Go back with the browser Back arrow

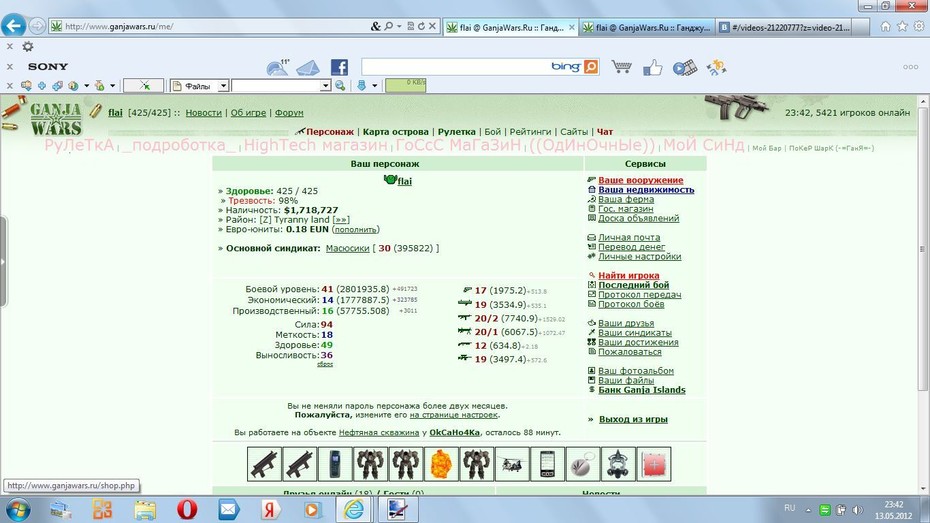pos(13,25)
